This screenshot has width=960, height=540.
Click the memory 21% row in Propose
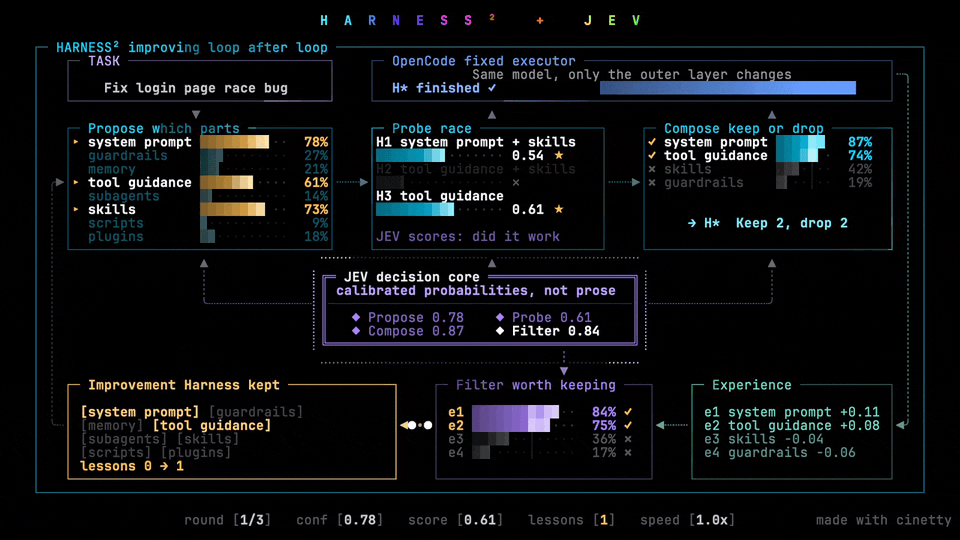pos(208,169)
